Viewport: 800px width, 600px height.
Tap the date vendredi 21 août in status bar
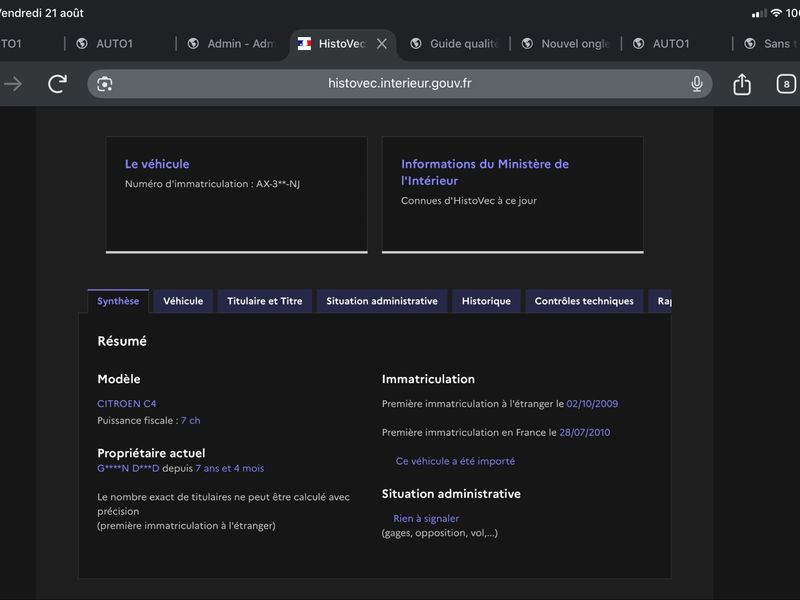pos(42,13)
